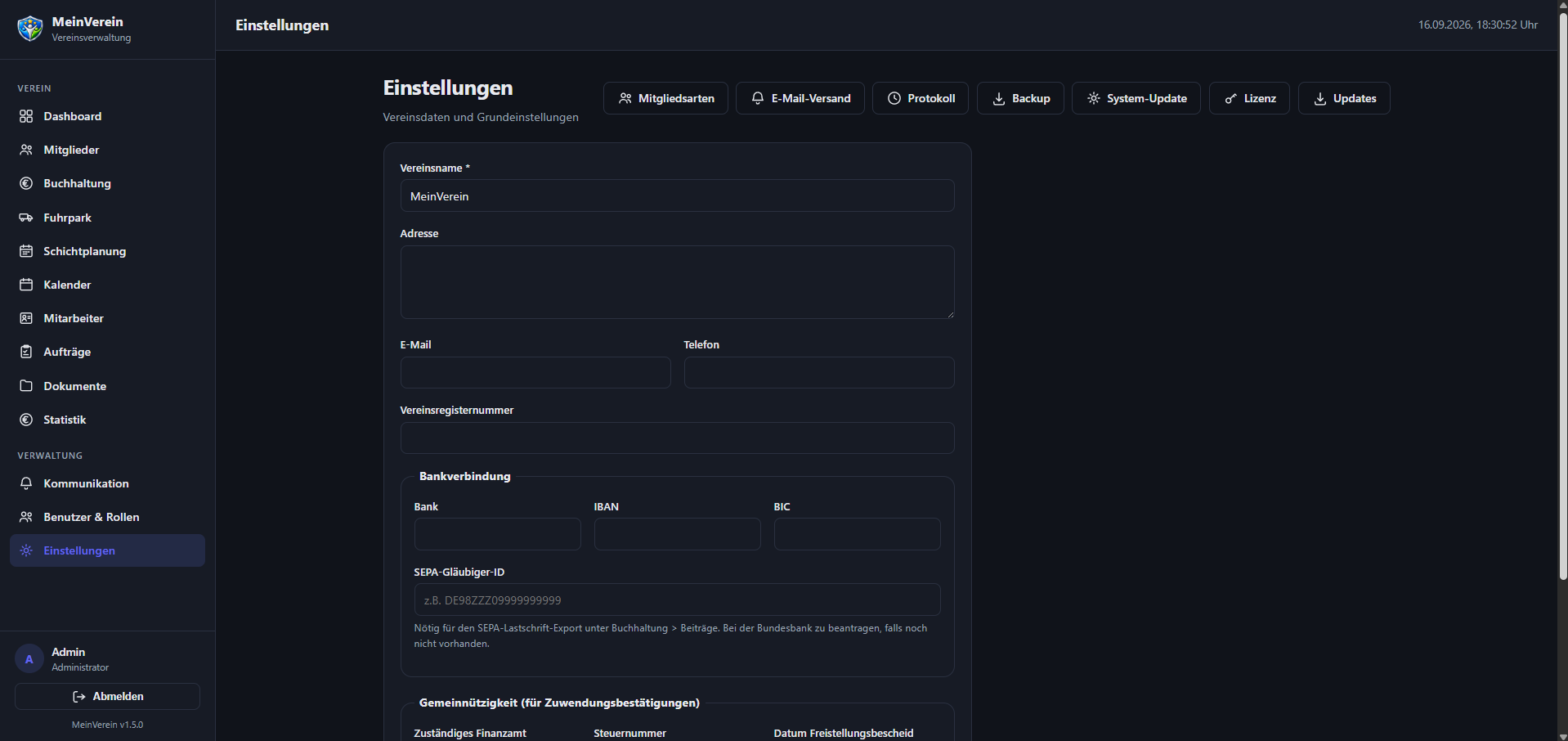Click the Zuständiges Finanzamt label

click(470, 733)
